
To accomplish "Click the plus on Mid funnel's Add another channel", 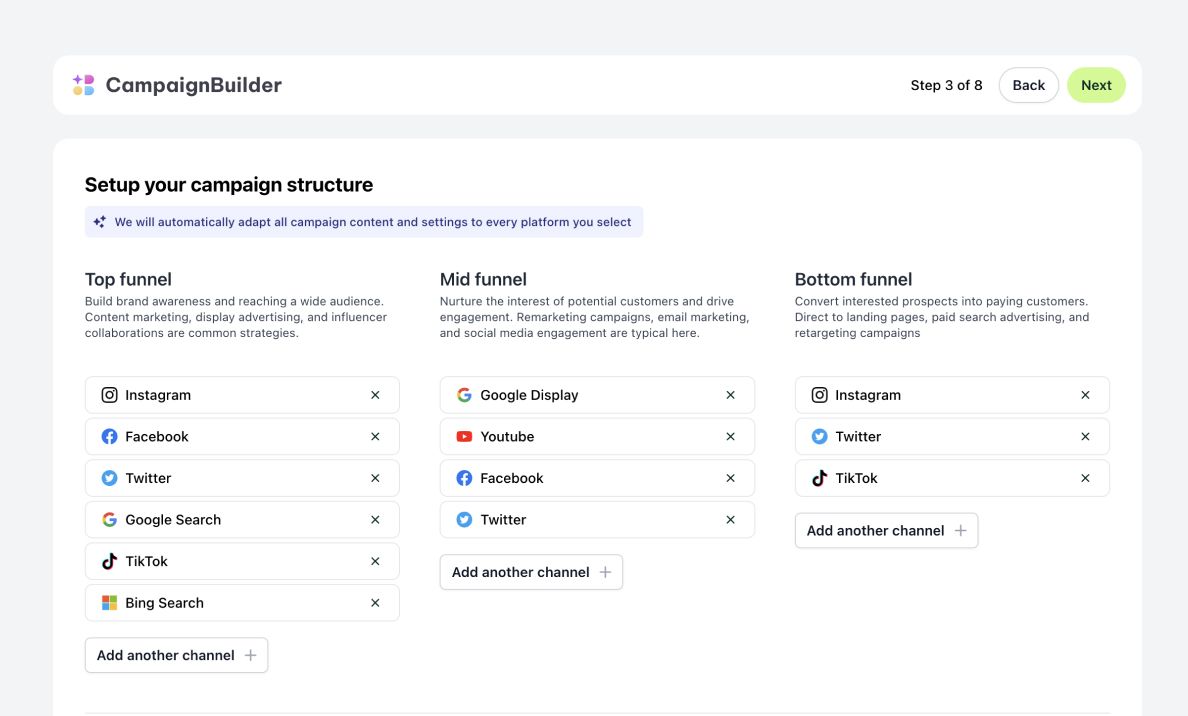I will [x=605, y=571].
